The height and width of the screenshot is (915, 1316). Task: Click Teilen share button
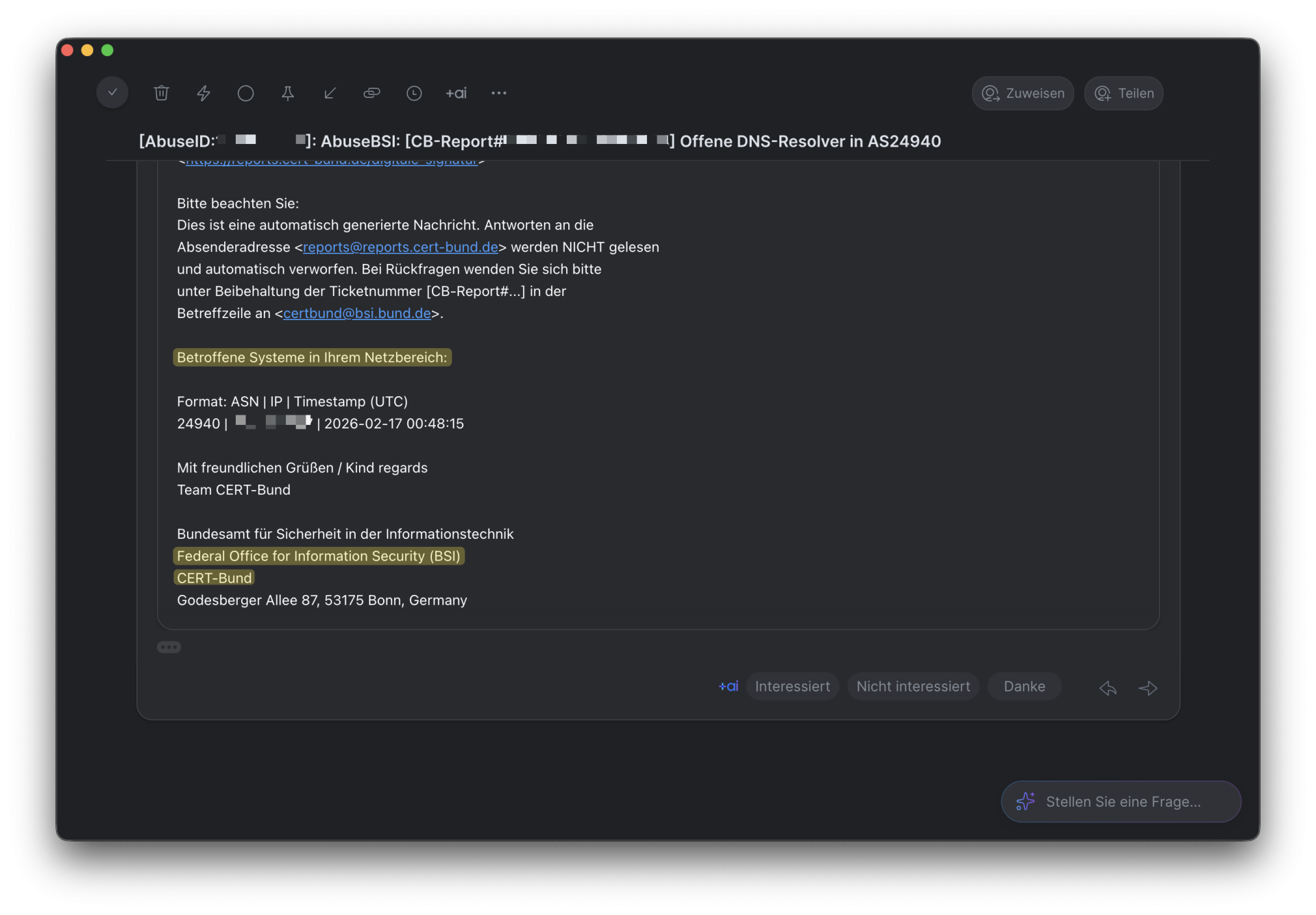pos(1123,93)
